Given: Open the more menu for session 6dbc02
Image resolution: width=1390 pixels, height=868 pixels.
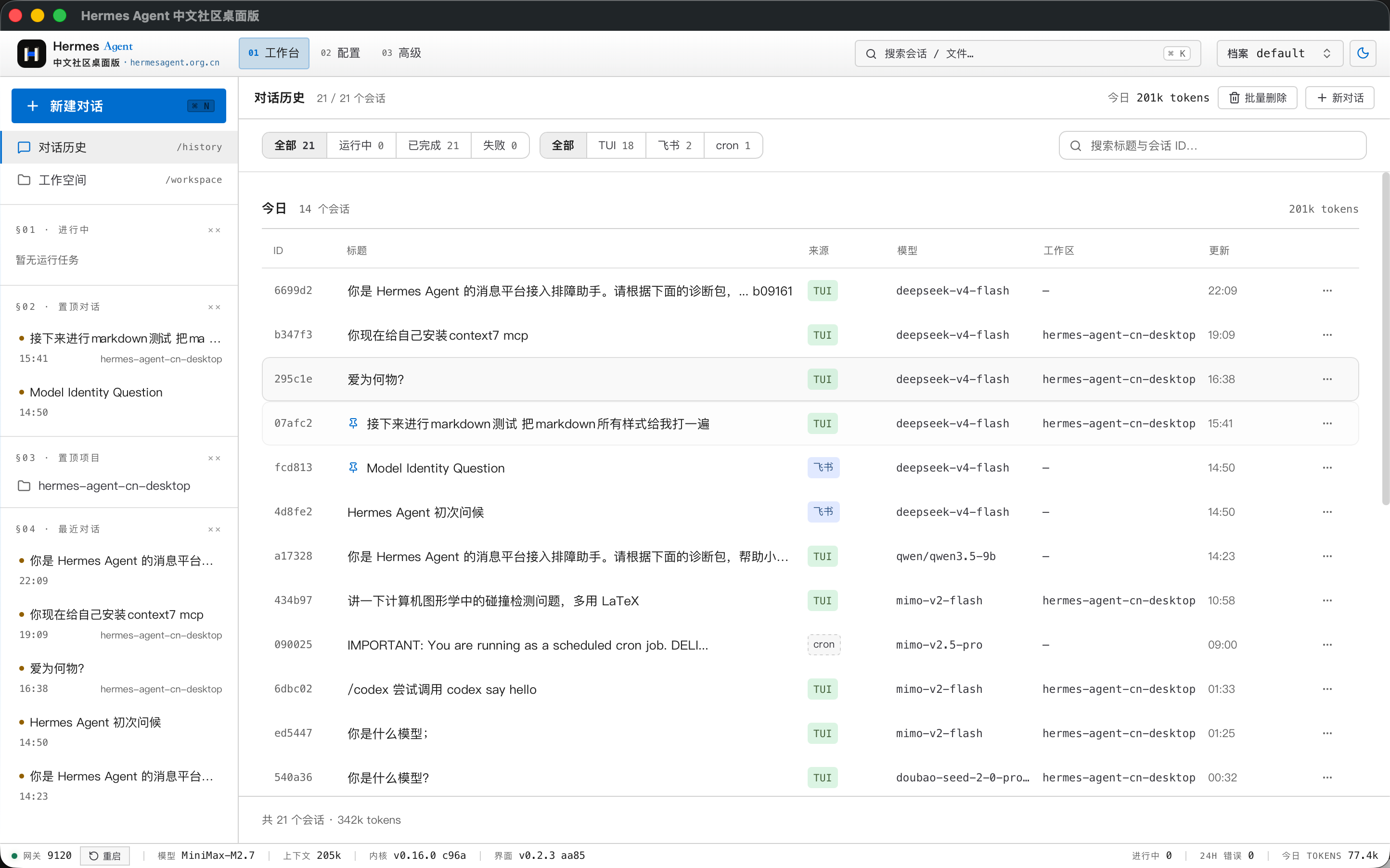Looking at the screenshot, I should pyautogui.click(x=1327, y=689).
